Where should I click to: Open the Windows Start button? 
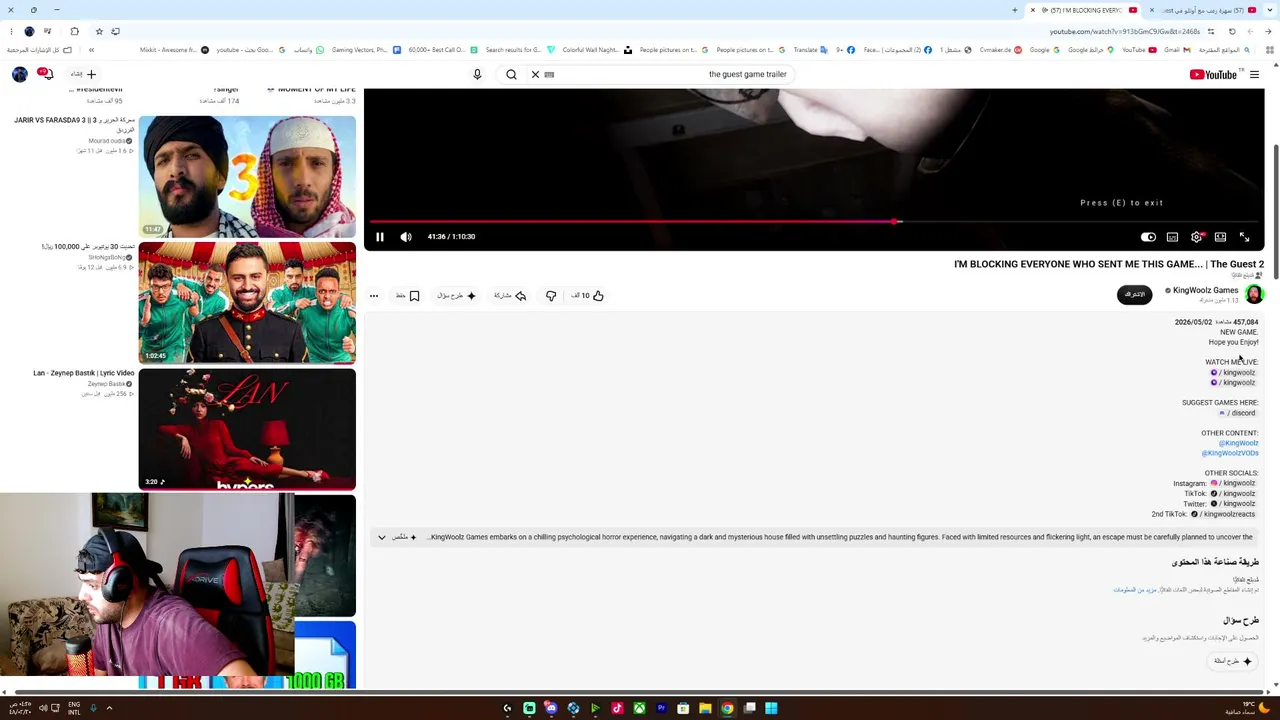(x=771, y=708)
